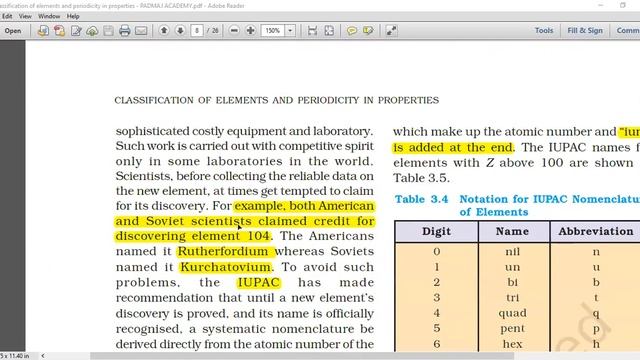Send the file via envelope email icon
Screen dimensions: 640x360
click(141, 31)
